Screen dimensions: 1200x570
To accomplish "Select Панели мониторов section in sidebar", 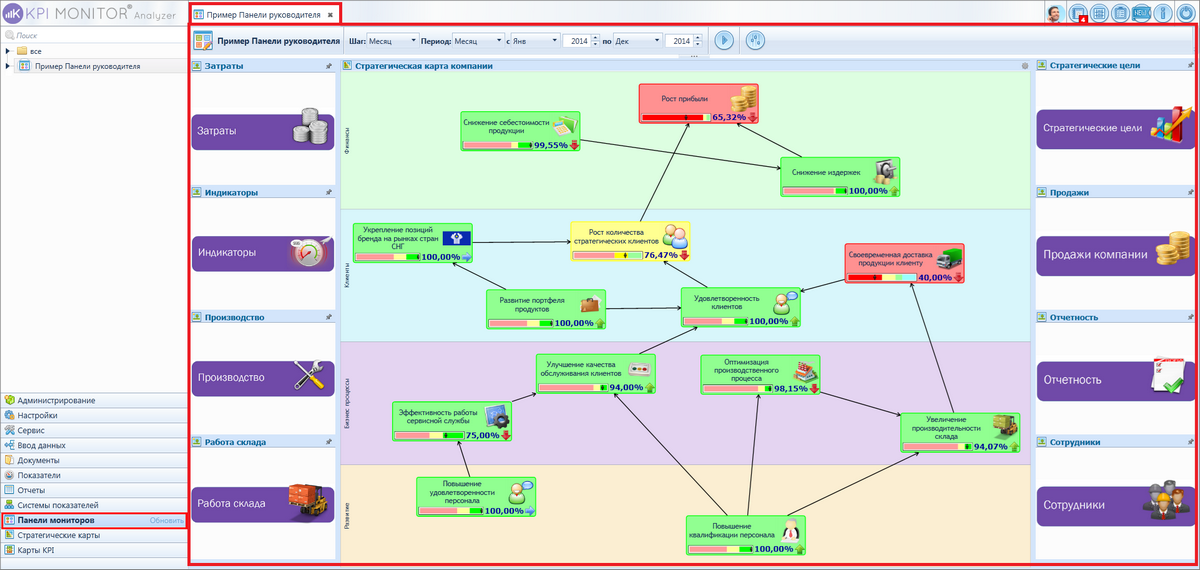I will click(x=94, y=520).
